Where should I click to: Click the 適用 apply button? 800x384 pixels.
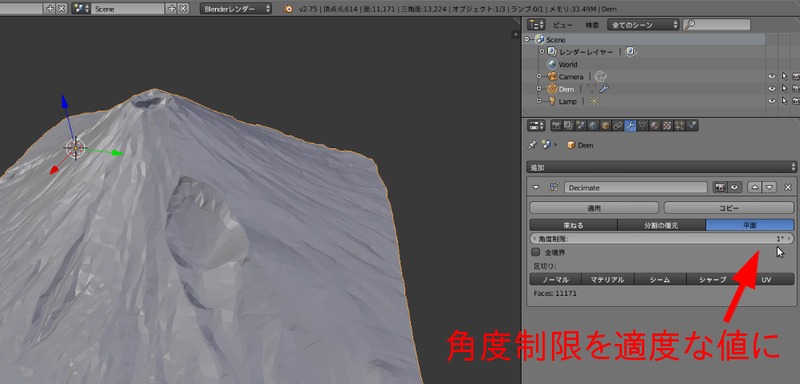594,208
